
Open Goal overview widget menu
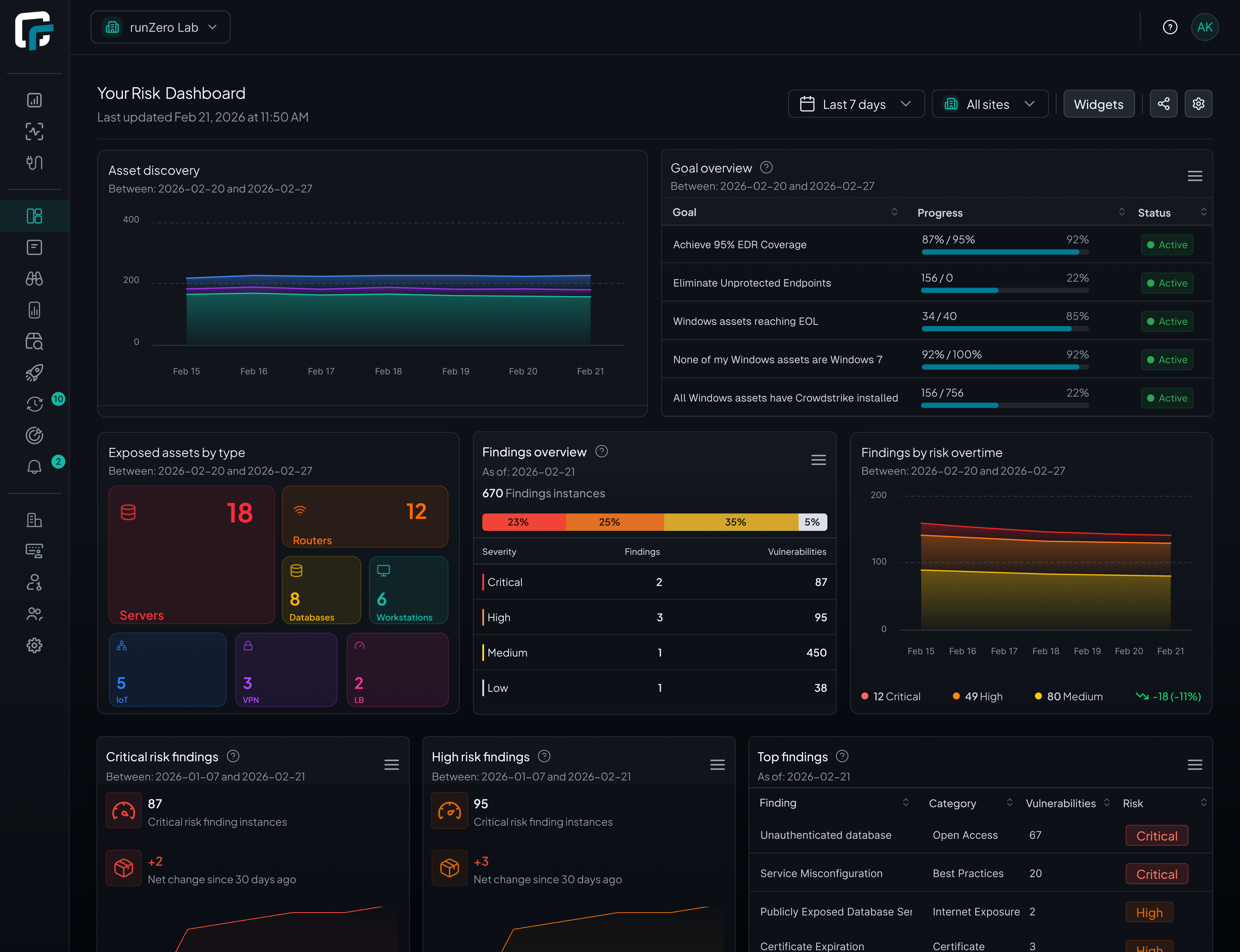(x=1195, y=176)
